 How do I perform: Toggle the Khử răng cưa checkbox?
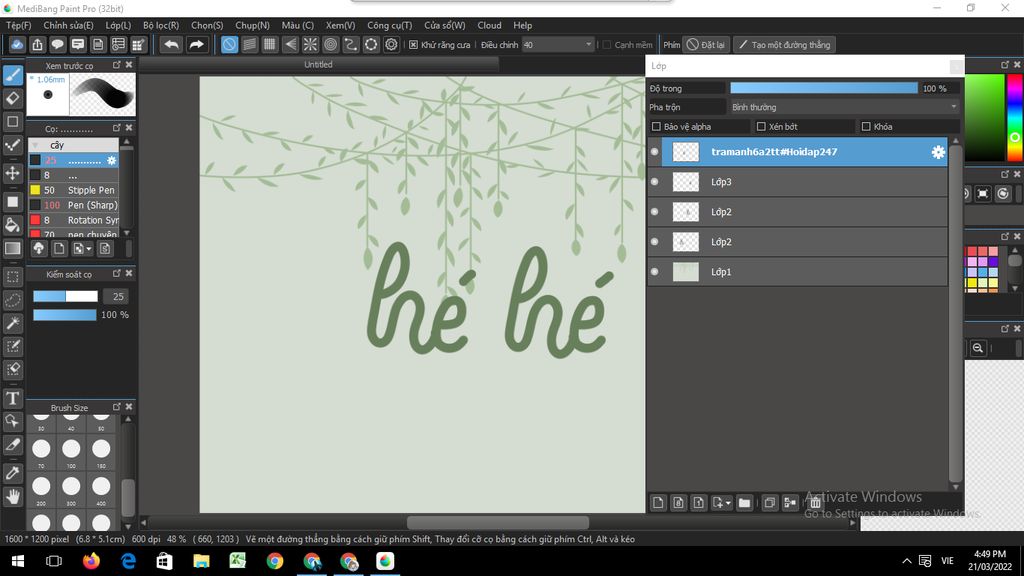(413, 44)
